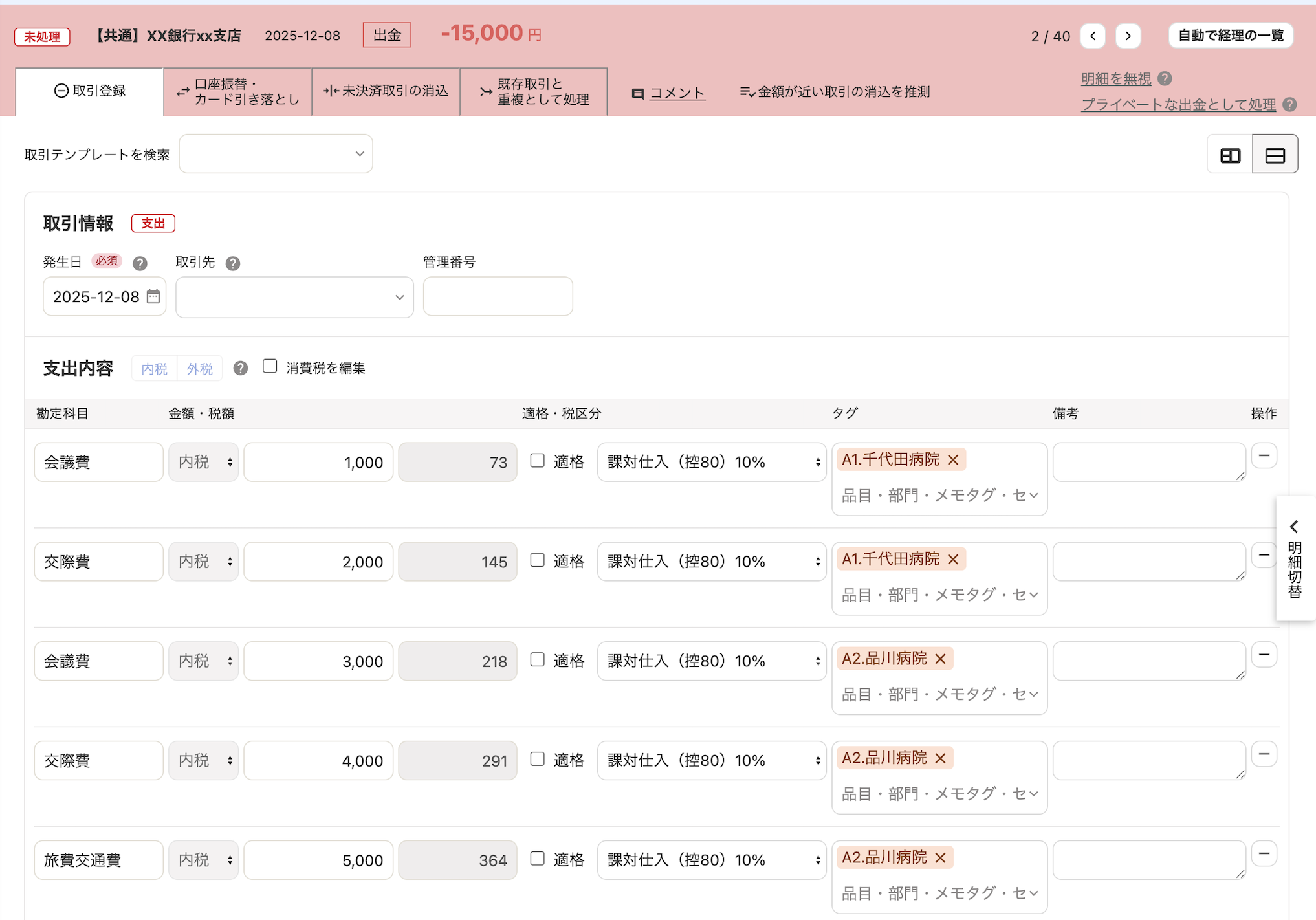The width and height of the screenshot is (1316, 920).
Task: Select 内税 tax mode toggle
Action: pyautogui.click(x=154, y=369)
